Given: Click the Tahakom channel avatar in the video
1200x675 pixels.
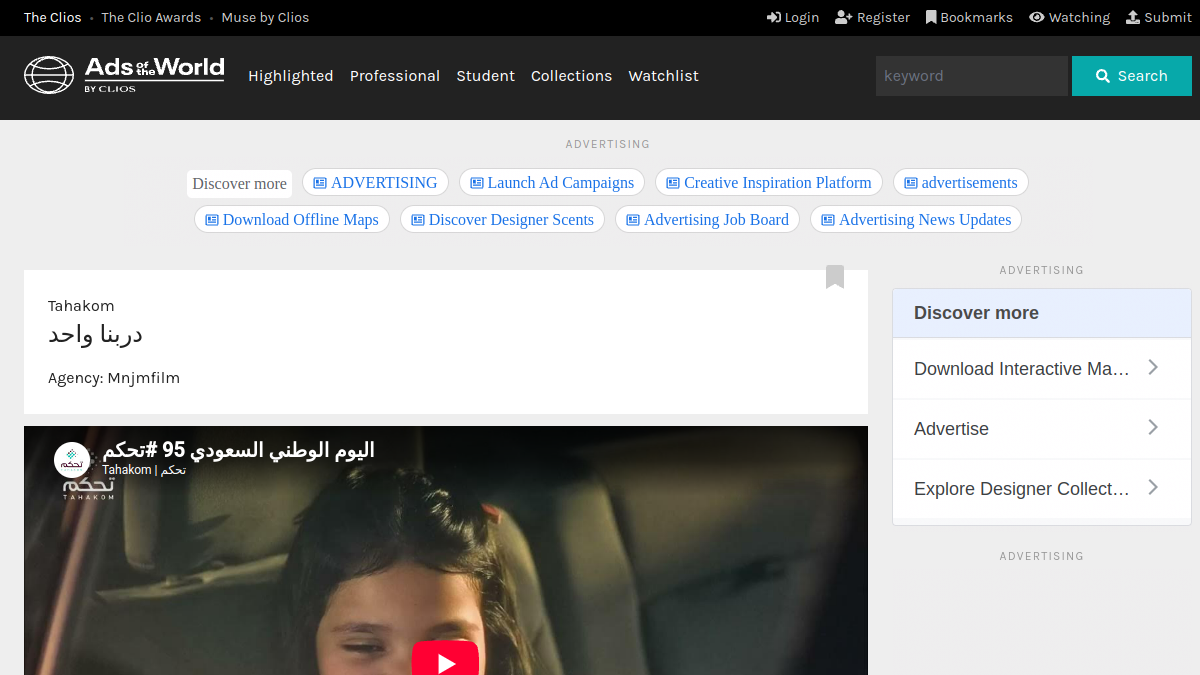Looking at the screenshot, I should [x=72, y=460].
